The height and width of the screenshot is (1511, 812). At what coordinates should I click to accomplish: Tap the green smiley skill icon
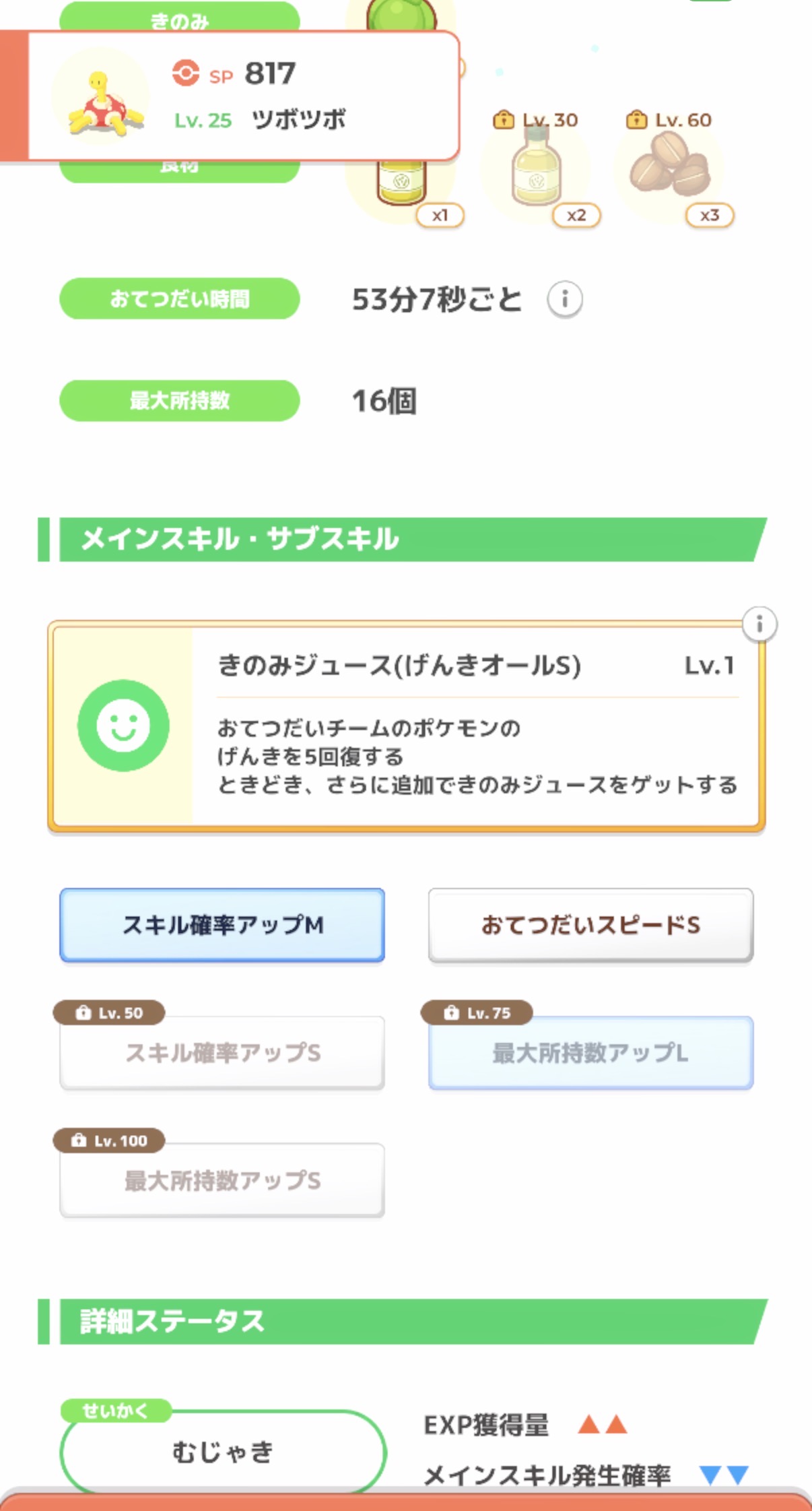123,726
